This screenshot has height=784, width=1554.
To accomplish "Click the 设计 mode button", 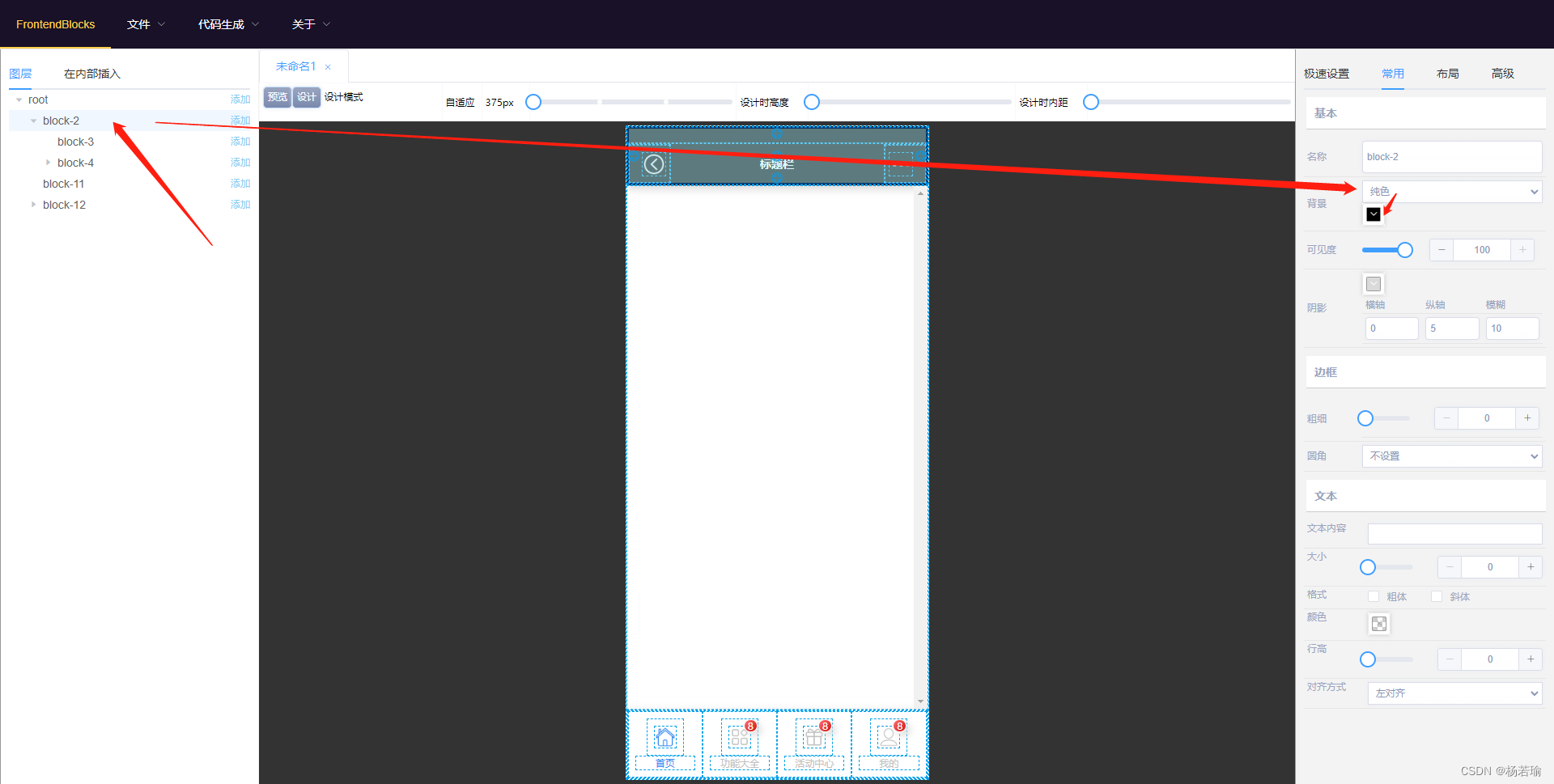I will pos(307,97).
